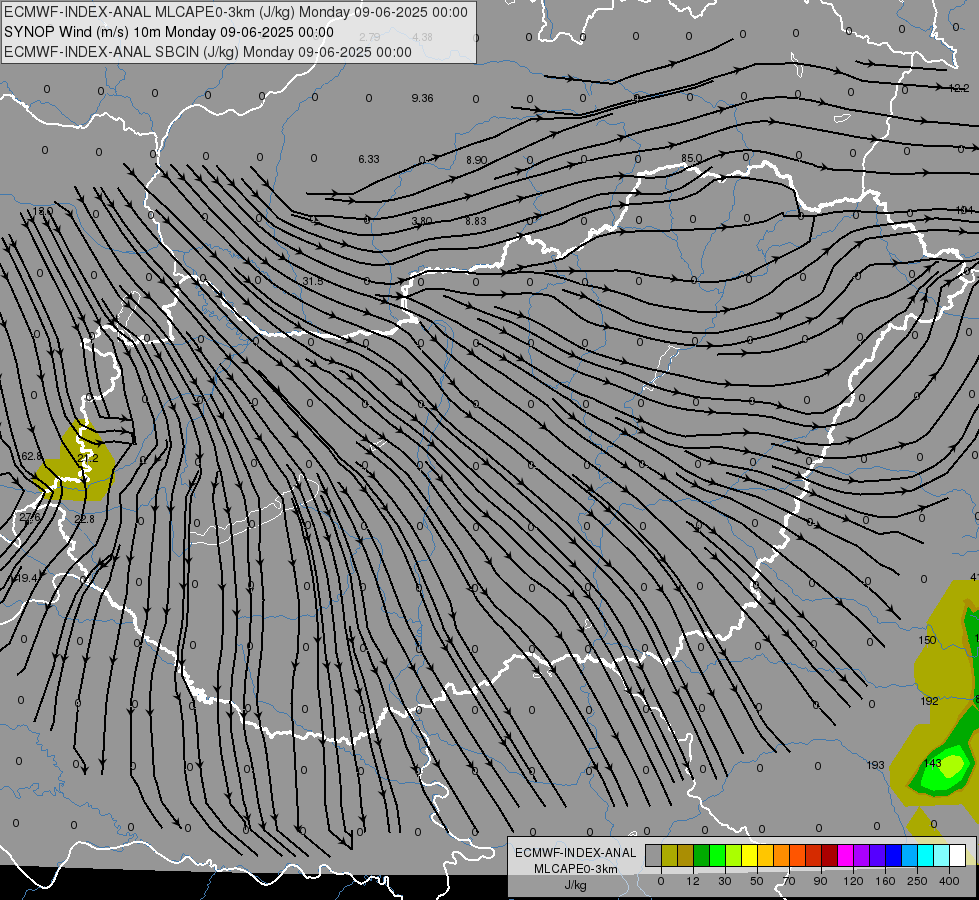Click the map value 85.0
The width and height of the screenshot is (979, 900).
[x=691, y=159]
